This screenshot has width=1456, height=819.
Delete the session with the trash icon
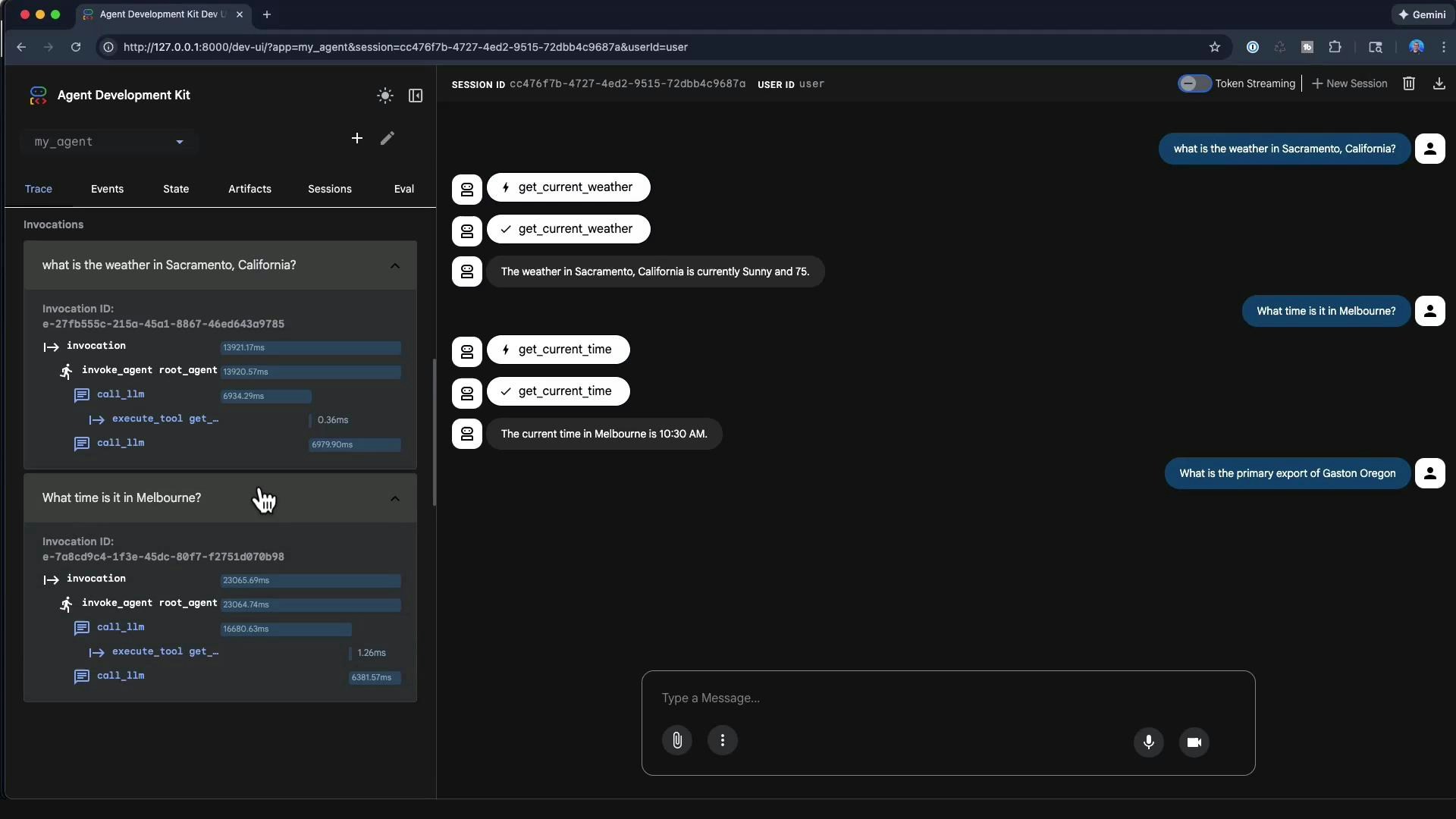[x=1410, y=83]
